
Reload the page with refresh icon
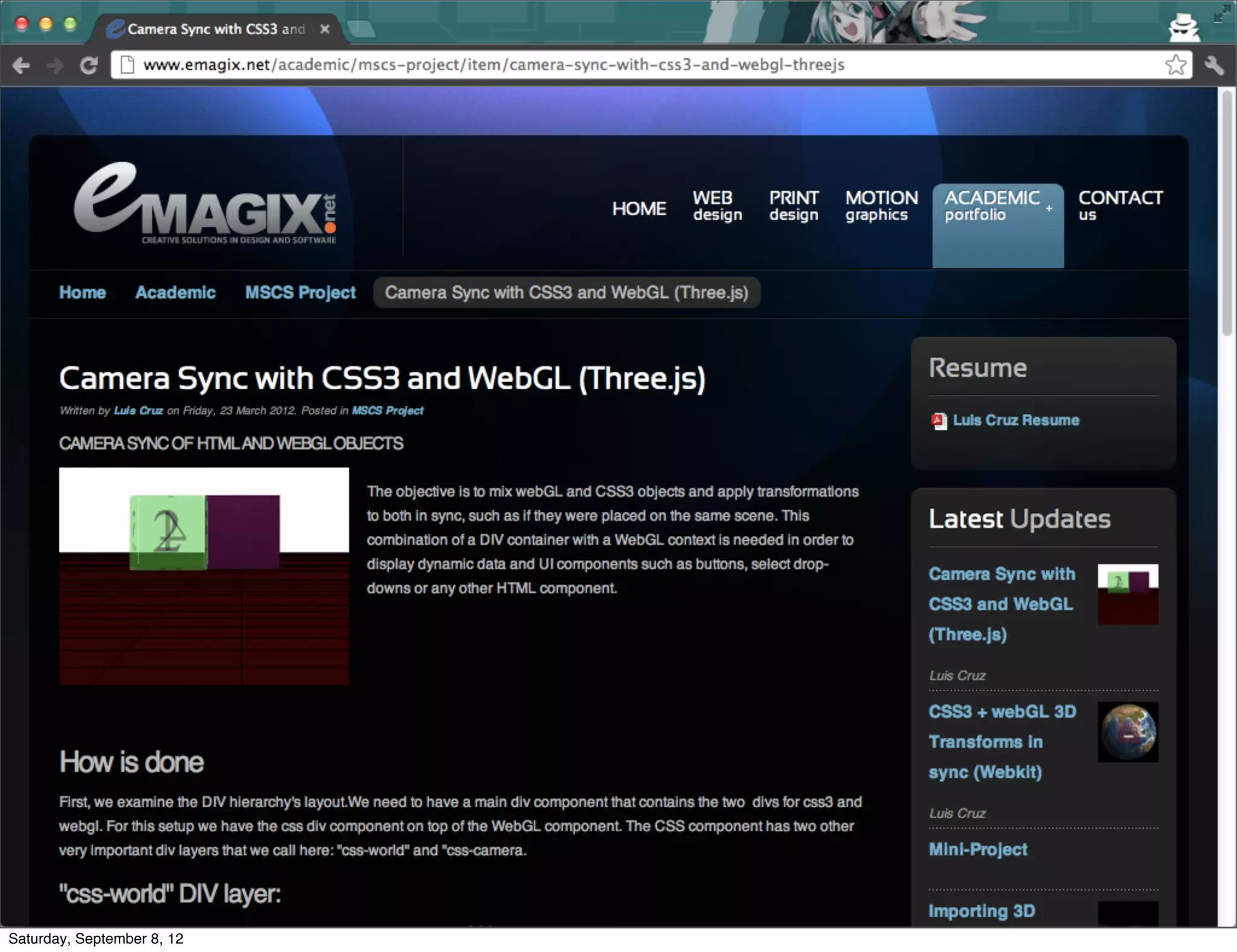pos(89,65)
